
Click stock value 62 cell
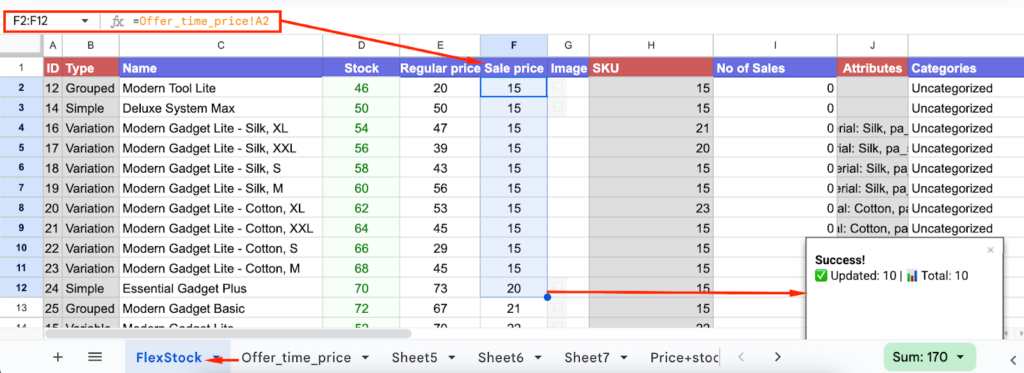pyautogui.click(x=361, y=208)
